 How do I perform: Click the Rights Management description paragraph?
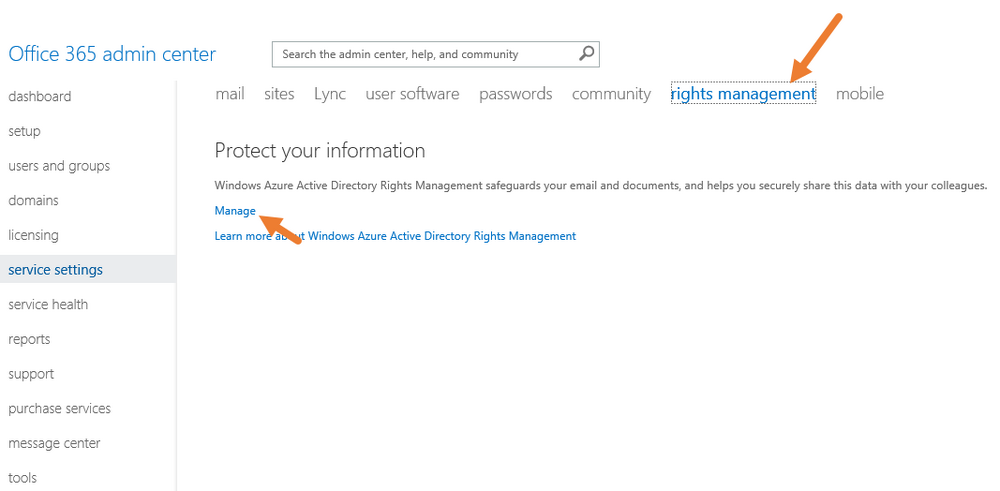click(x=601, y=186)
